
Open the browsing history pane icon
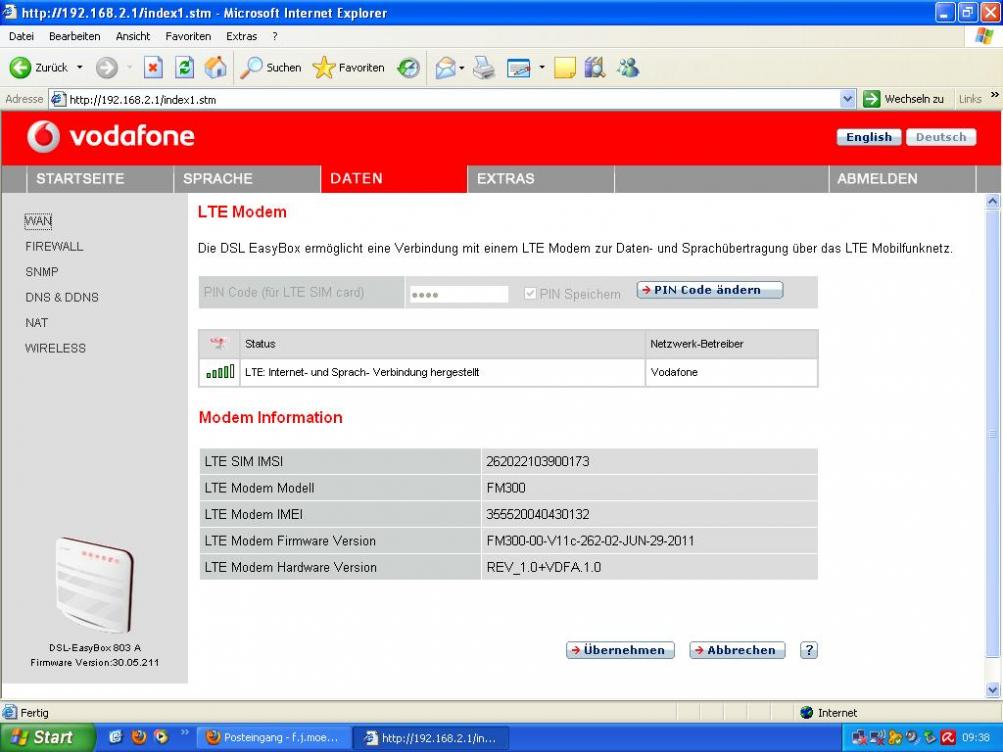408,67
